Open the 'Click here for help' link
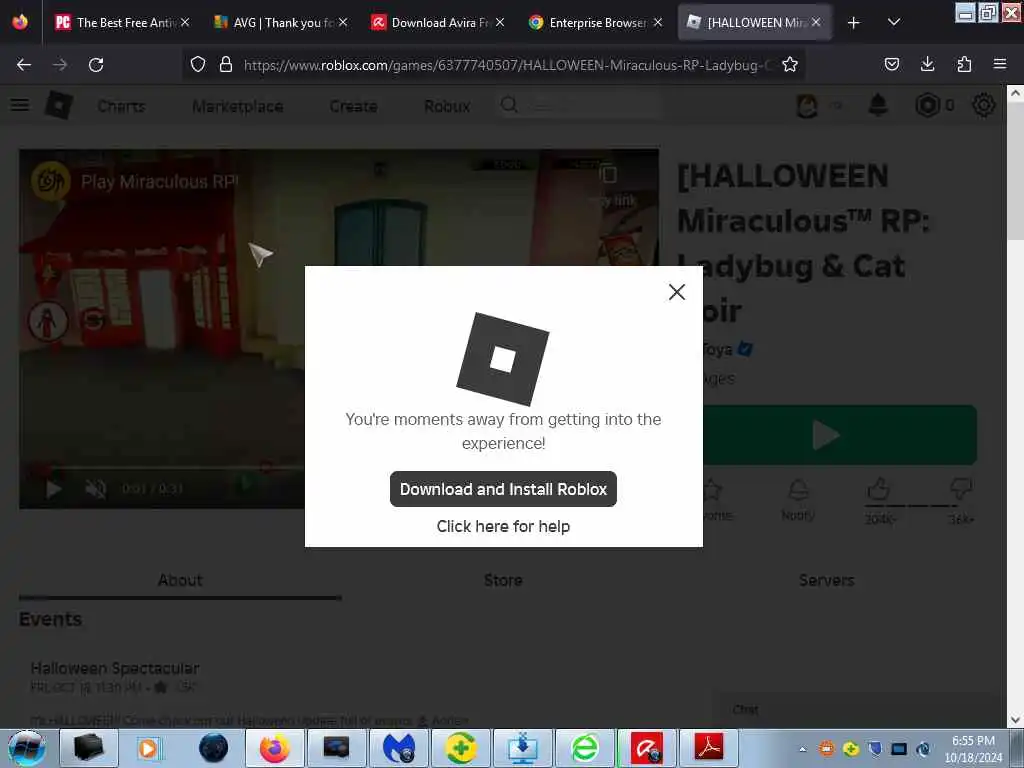This screenshot has height=768, width=1024. (x=503, y=526)
